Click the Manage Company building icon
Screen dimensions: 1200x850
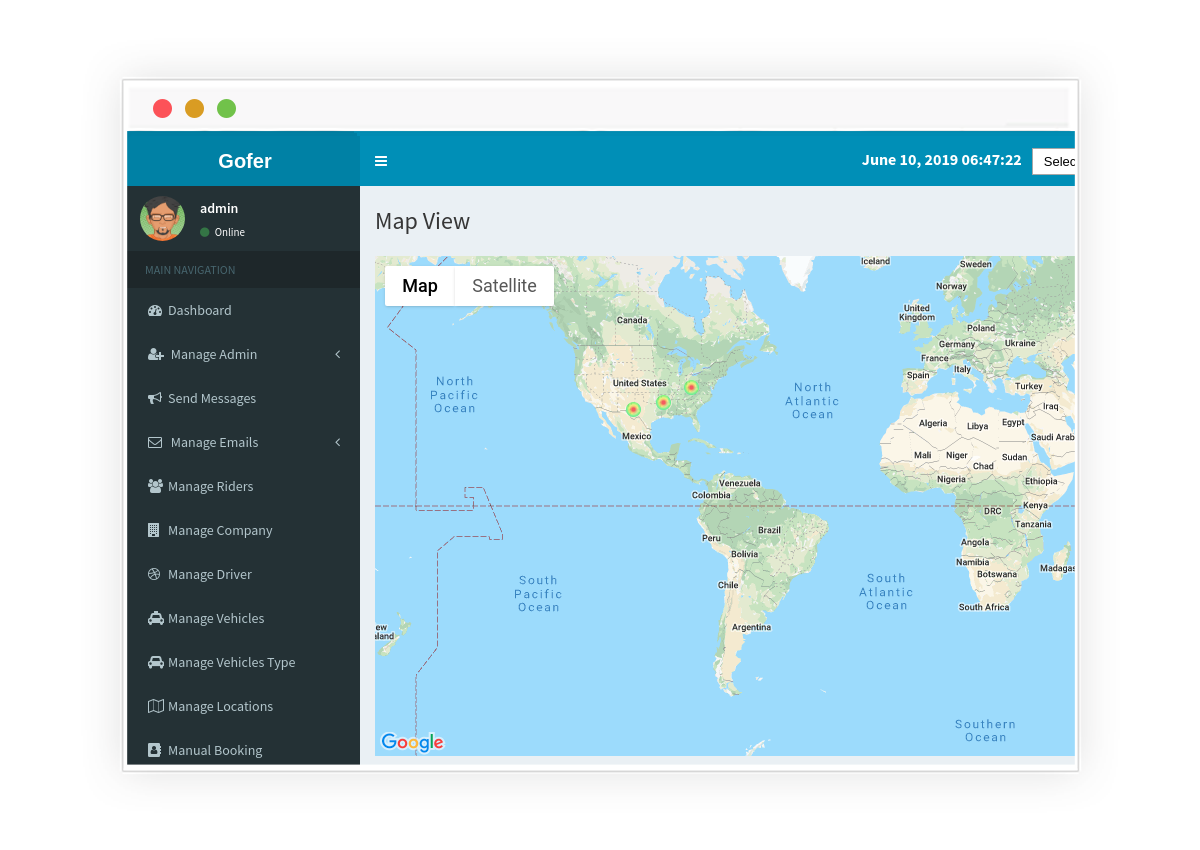(153, 530)
